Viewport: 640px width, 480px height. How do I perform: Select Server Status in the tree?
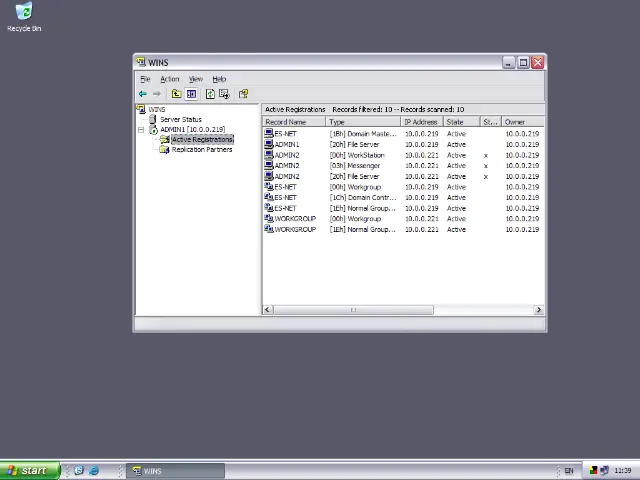coord(181,119)
